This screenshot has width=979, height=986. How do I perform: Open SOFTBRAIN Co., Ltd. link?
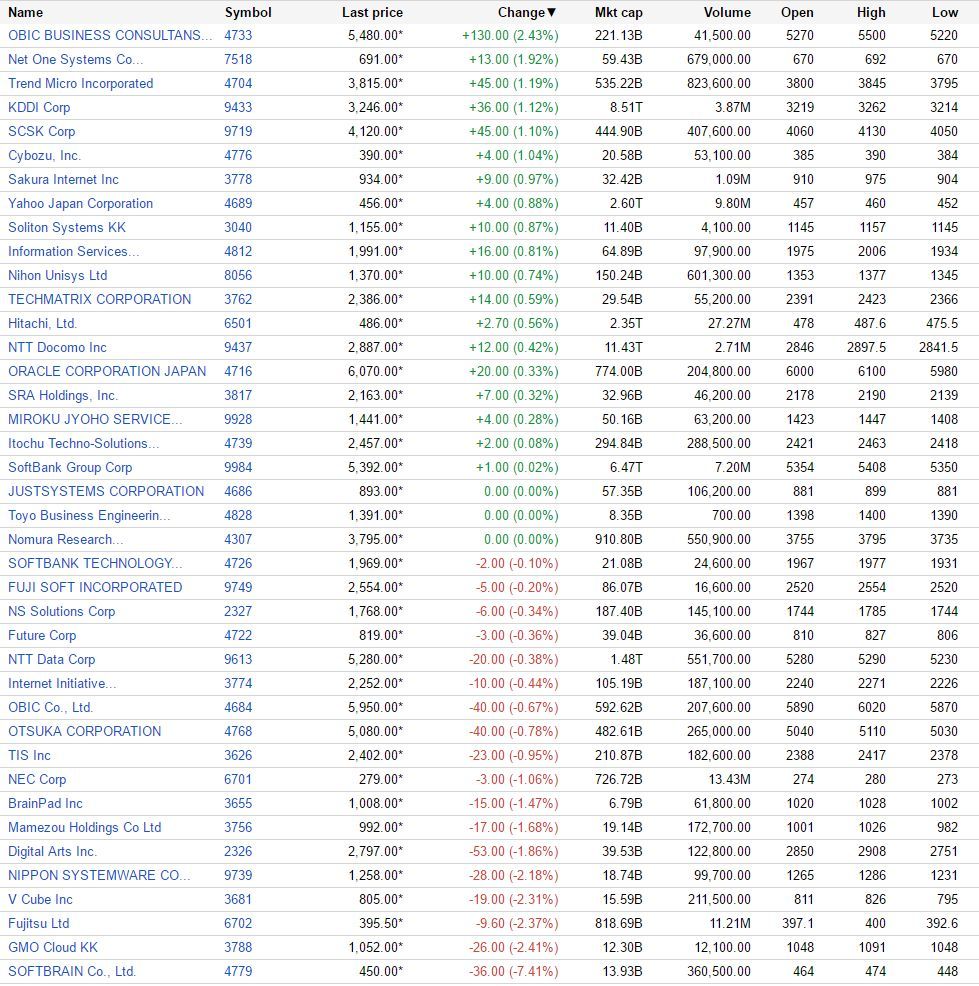[72, 972]
